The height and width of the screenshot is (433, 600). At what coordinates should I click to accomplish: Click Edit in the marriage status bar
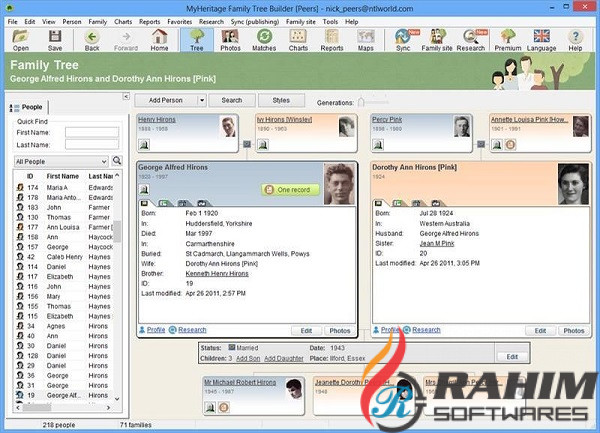coord(512,356)
